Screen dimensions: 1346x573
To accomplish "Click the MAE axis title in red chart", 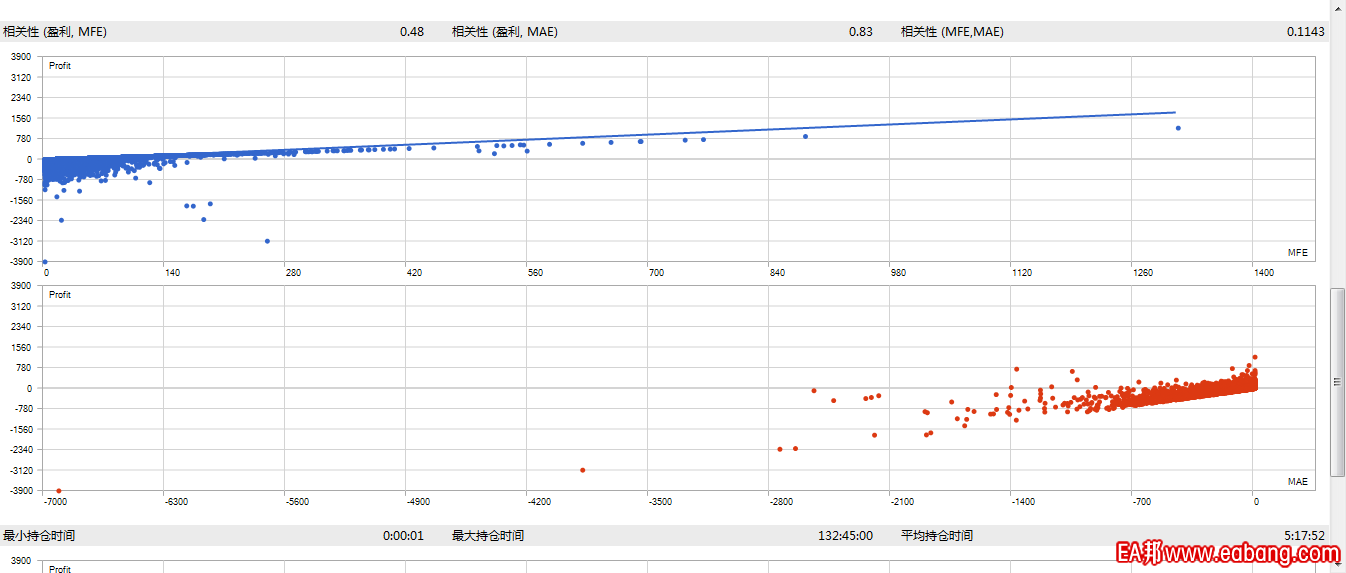I will 1298,482.
